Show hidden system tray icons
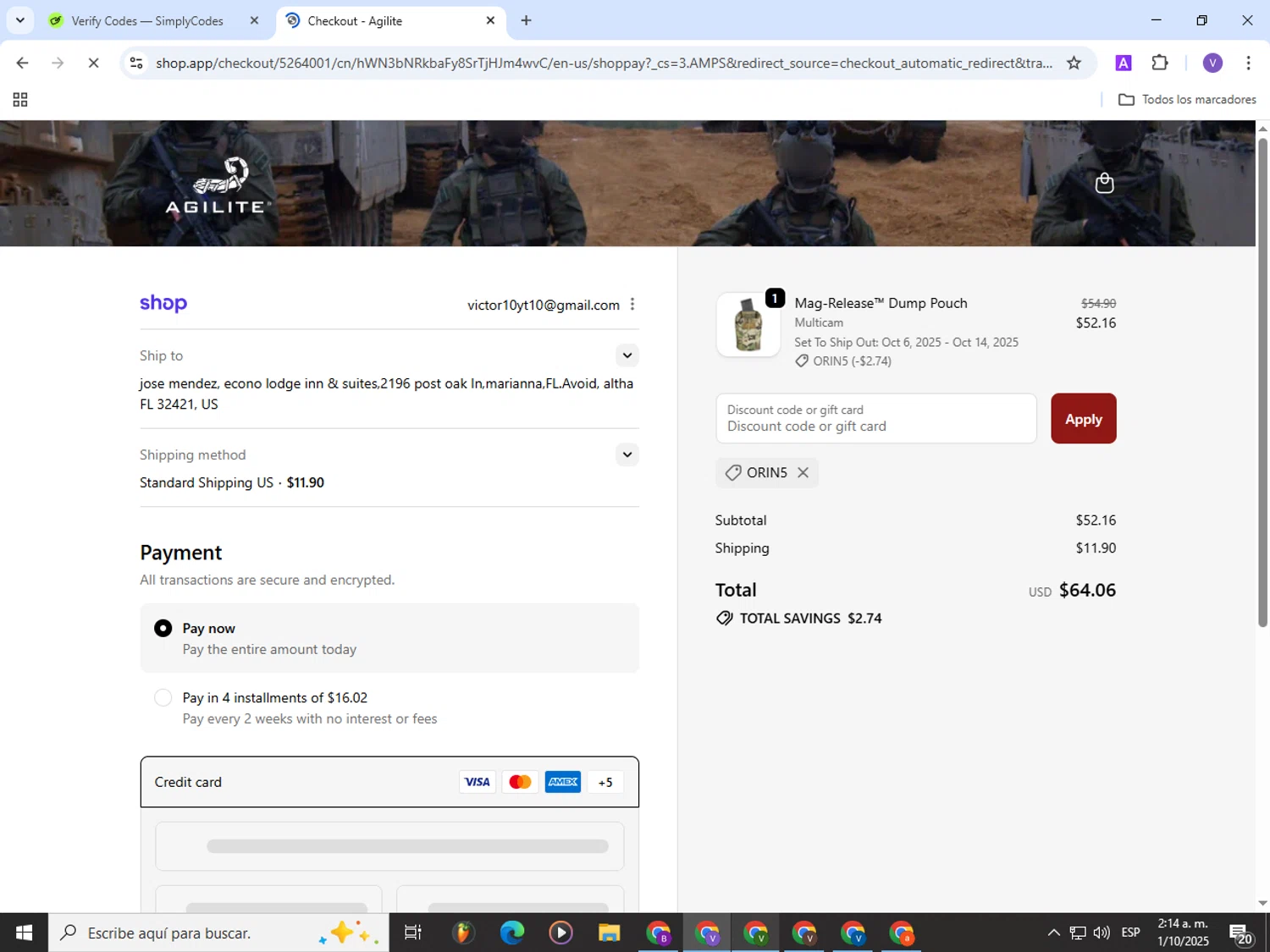This screenshot has height=952, width=1270. (1053, 933)
